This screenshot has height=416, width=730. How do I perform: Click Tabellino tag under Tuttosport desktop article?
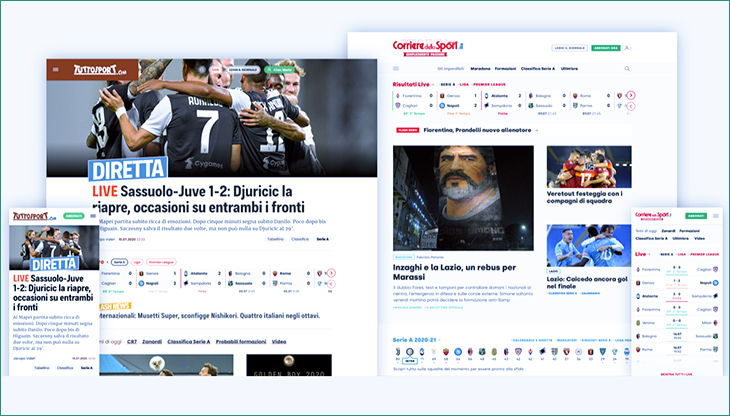tap(275, 239)
